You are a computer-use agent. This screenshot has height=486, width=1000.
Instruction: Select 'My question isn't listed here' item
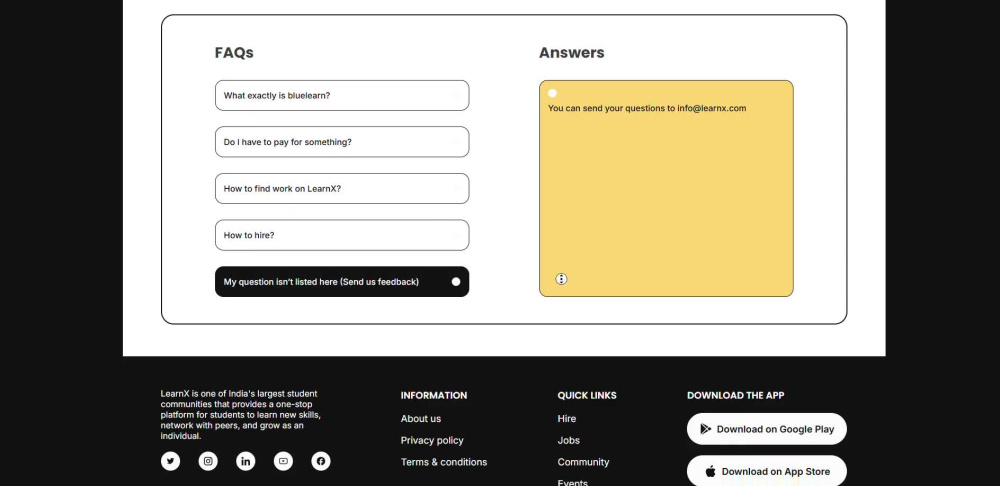click(342, 282)
